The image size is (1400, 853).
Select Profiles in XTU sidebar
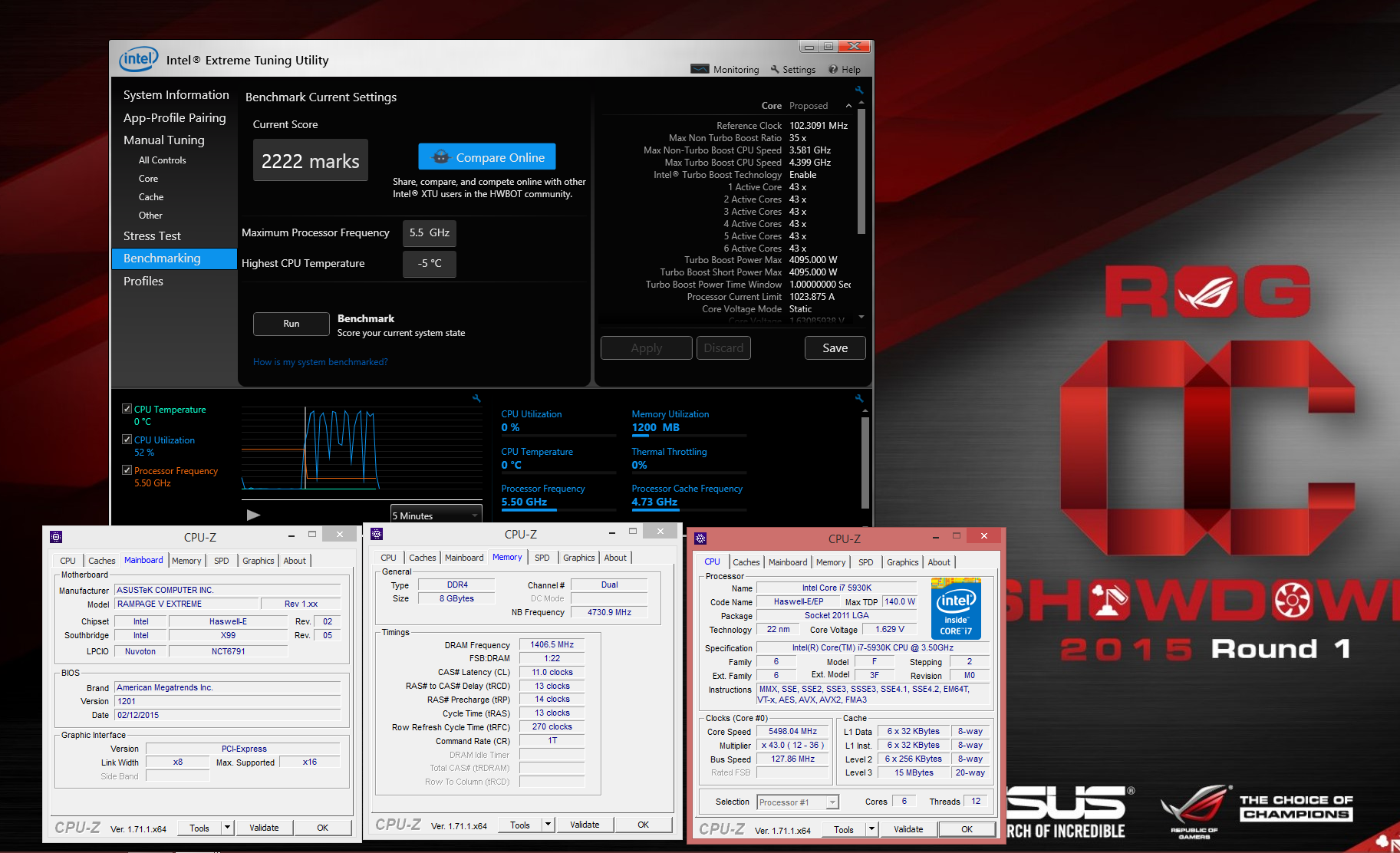click(143, 281)
